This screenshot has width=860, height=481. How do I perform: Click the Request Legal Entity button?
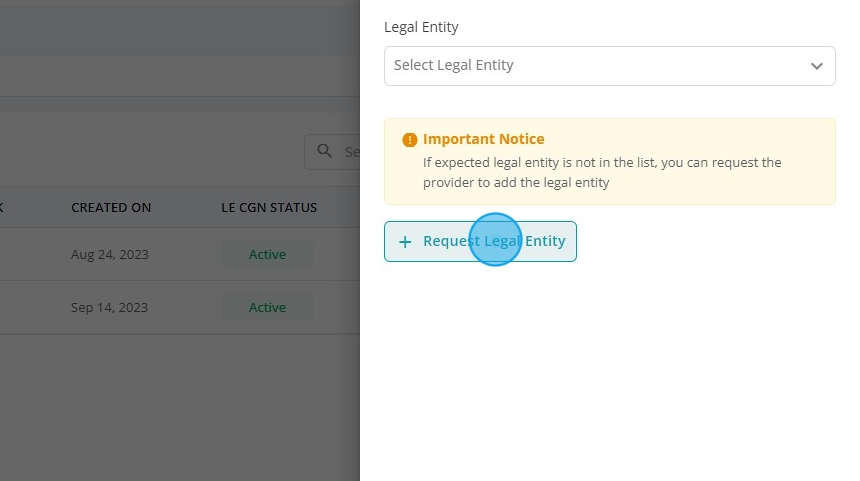tap(480, 241)
